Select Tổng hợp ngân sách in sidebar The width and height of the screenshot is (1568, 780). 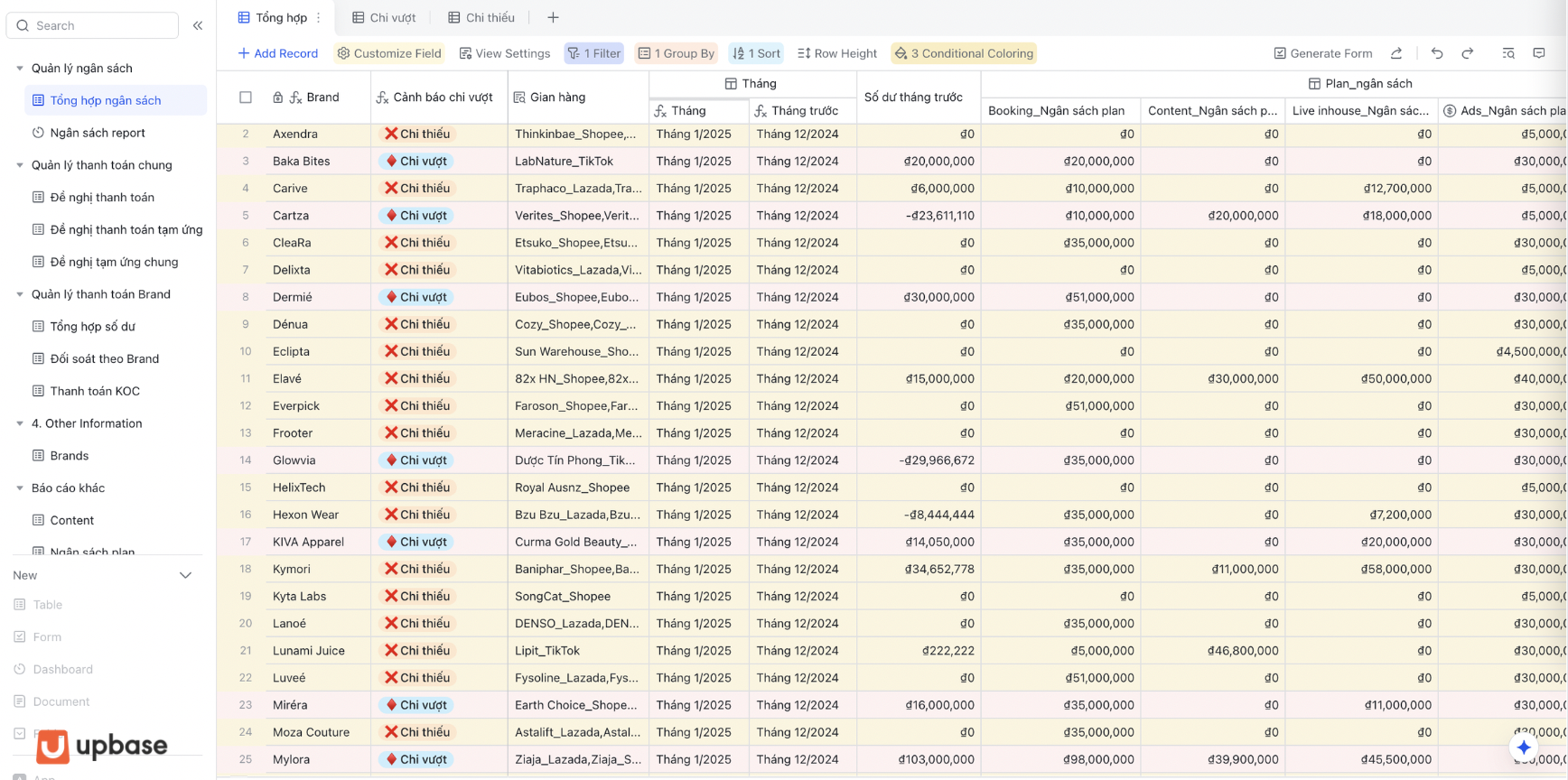coord(116,100)
